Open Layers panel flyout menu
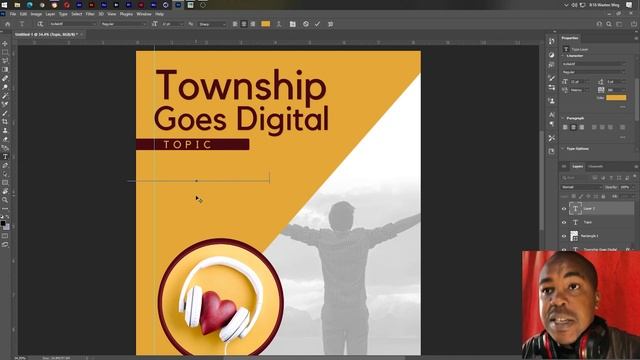640x360 pixels. 636,167
